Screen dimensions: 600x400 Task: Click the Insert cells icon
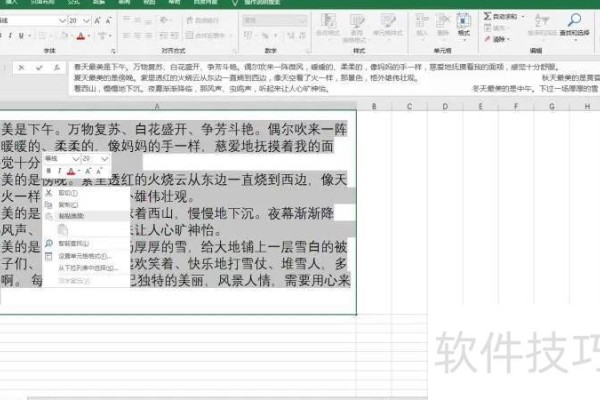pyautogui.click(x=422, y=20)
